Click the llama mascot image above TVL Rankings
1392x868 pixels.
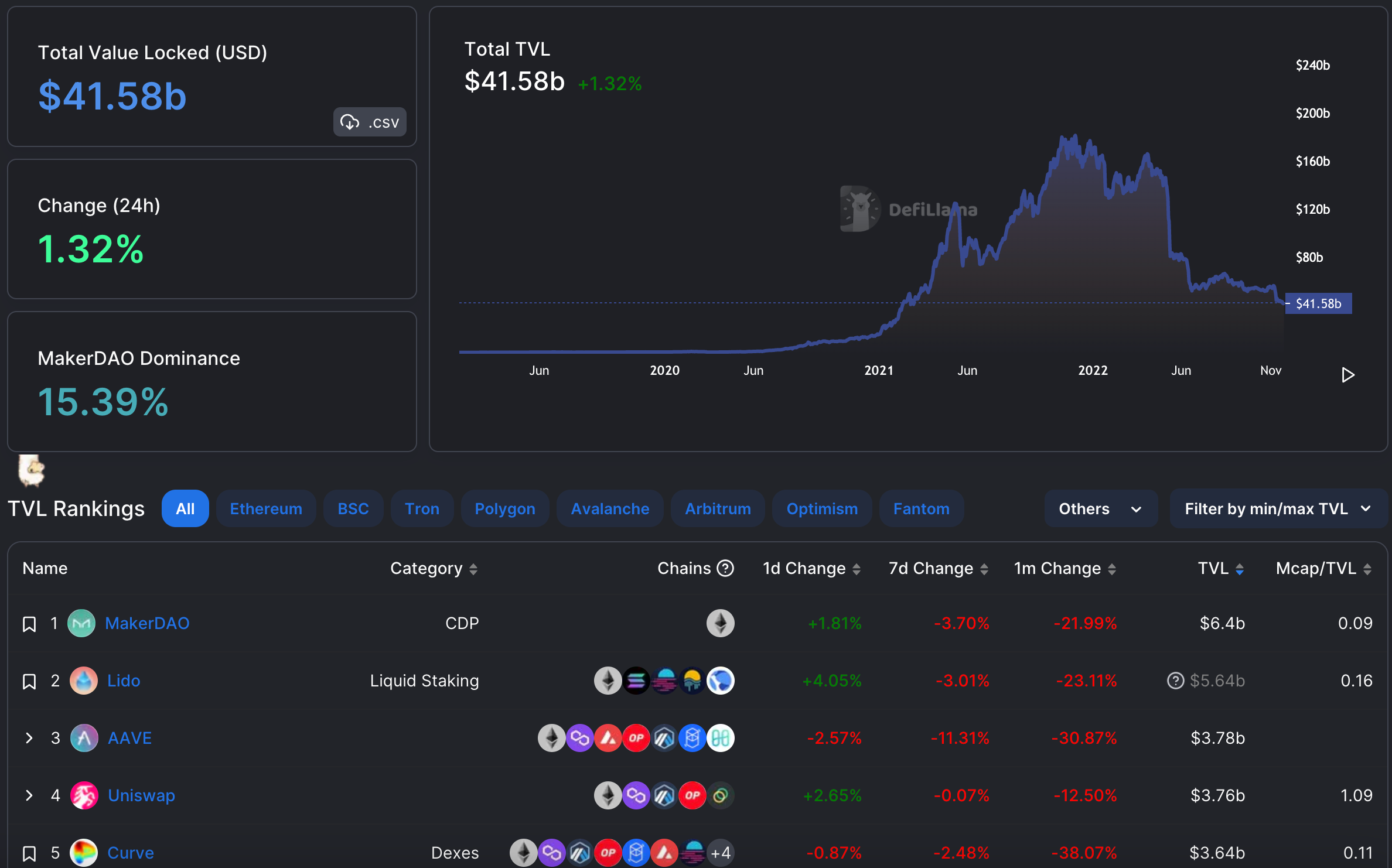pyautogui.click(x=31, y=470)
